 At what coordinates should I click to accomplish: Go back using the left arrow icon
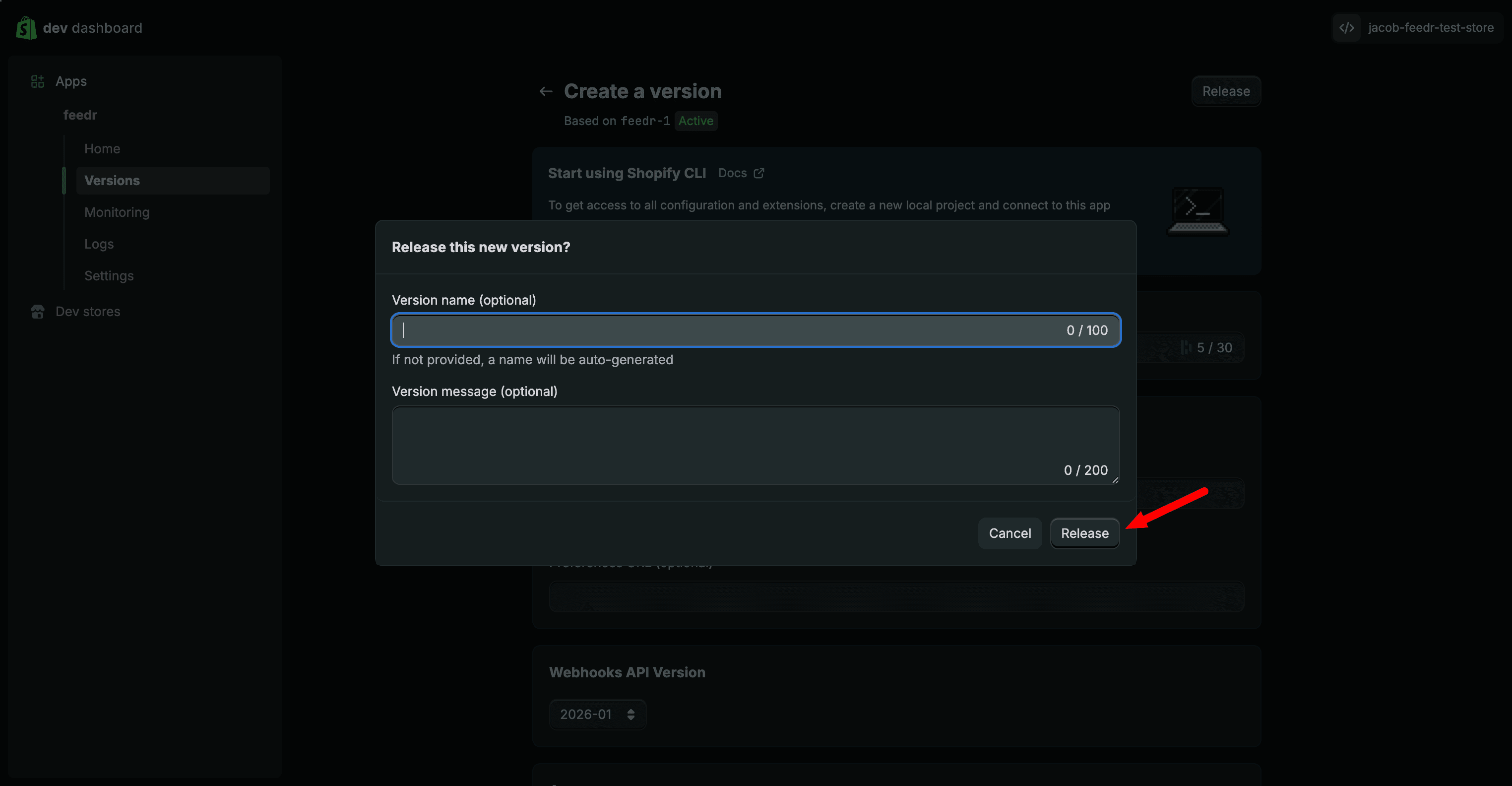546,91
